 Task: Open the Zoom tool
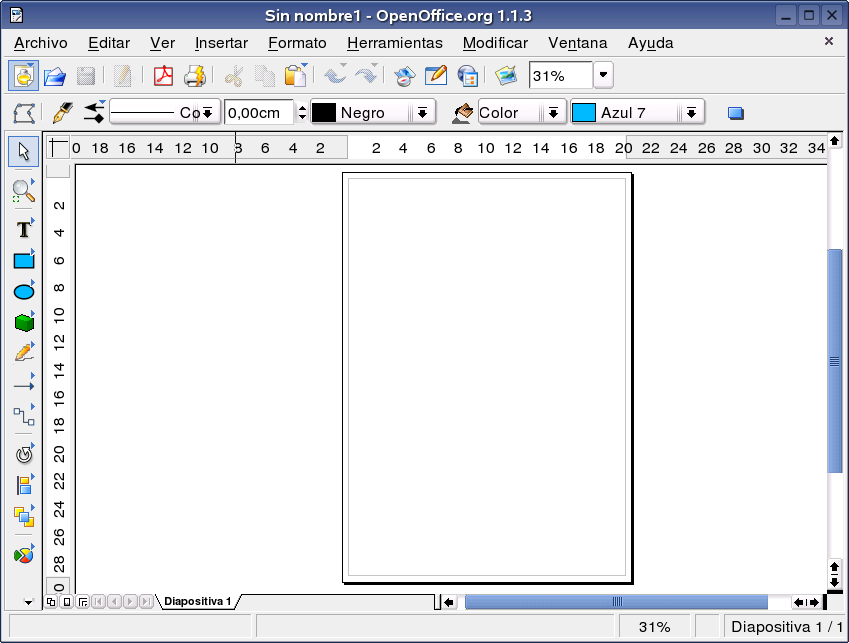[23, 190]
